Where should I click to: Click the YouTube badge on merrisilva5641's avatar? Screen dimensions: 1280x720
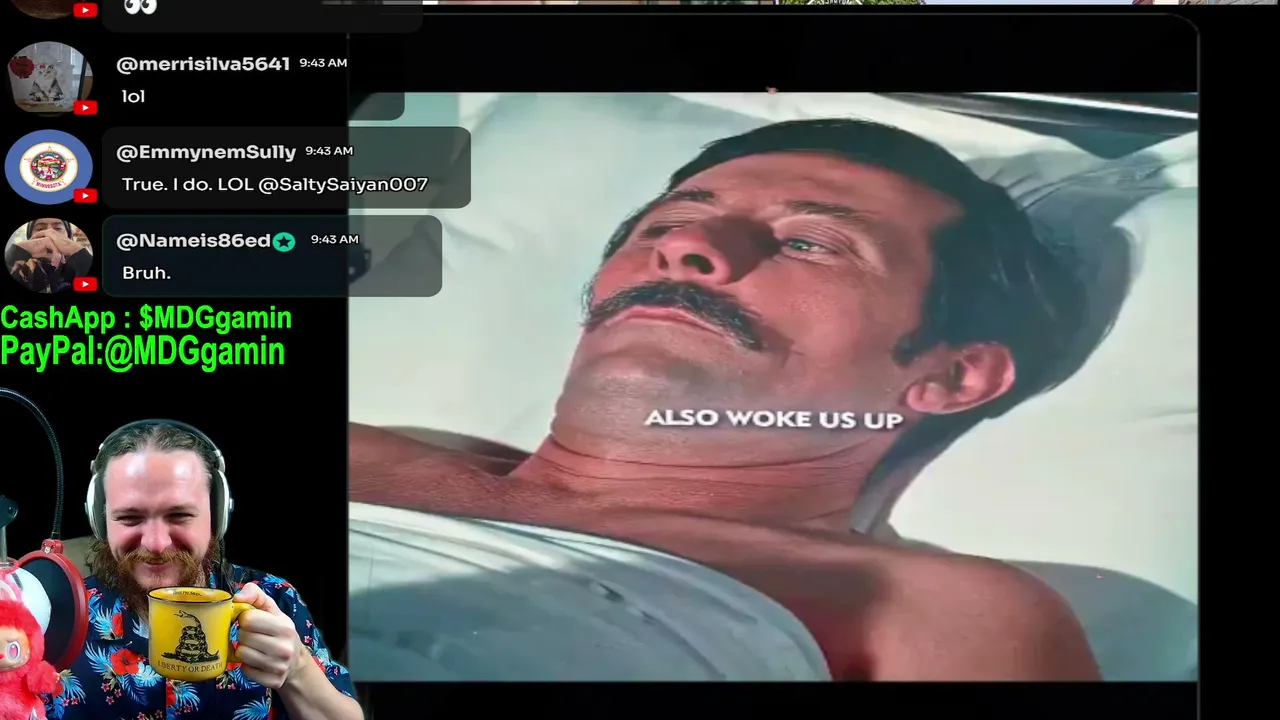point(85,108)
